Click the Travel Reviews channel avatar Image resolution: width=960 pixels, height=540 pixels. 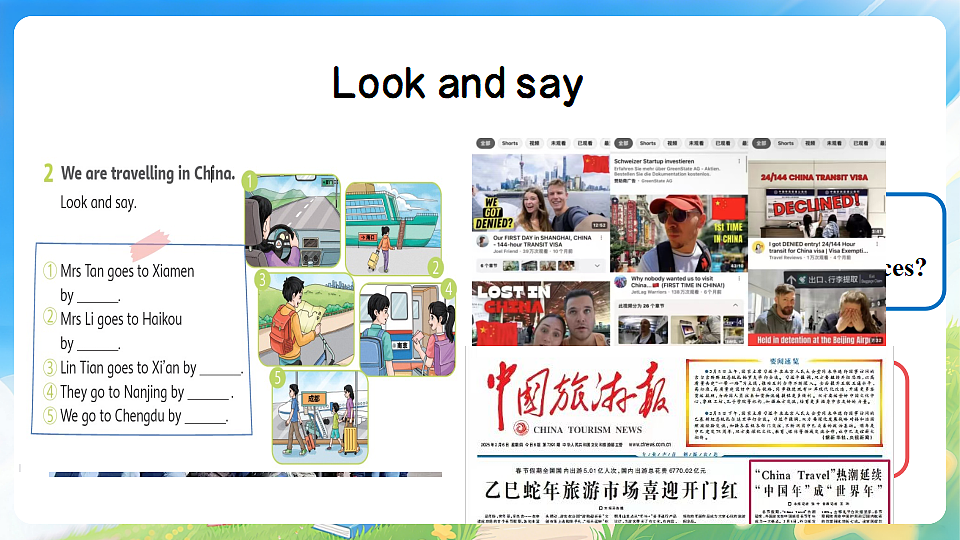tap(758, 247)
